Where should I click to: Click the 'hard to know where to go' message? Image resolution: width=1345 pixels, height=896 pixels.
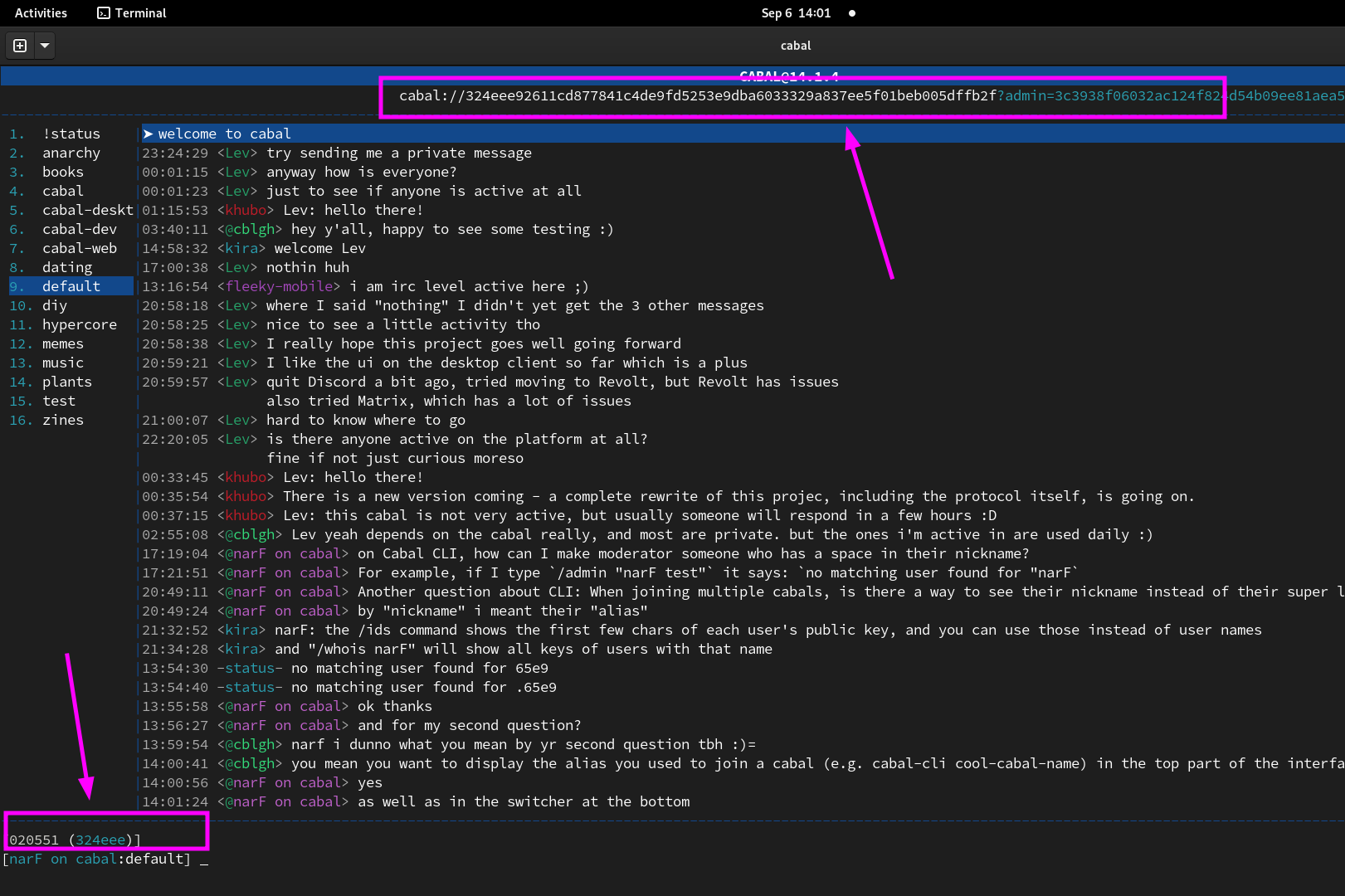pos(366,420)
